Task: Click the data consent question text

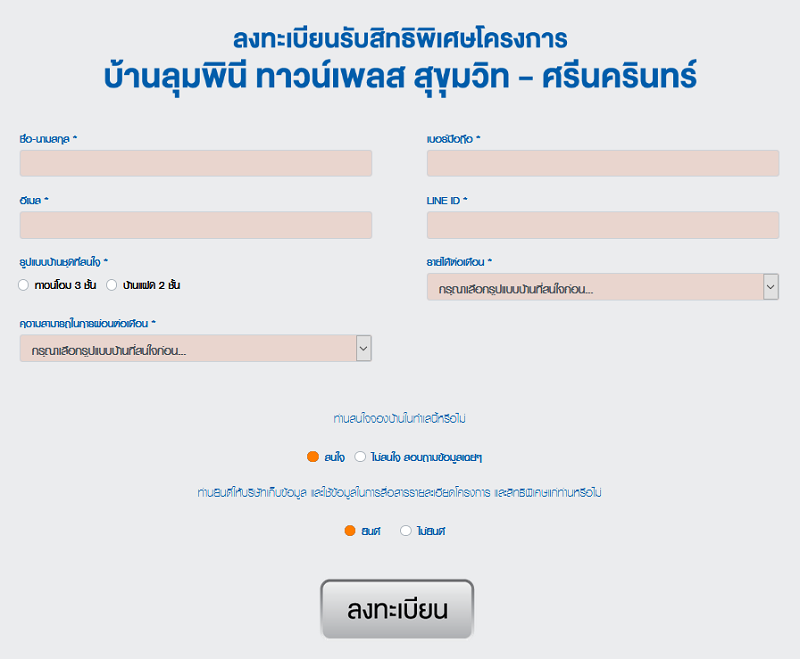Action: coord(399,493)
